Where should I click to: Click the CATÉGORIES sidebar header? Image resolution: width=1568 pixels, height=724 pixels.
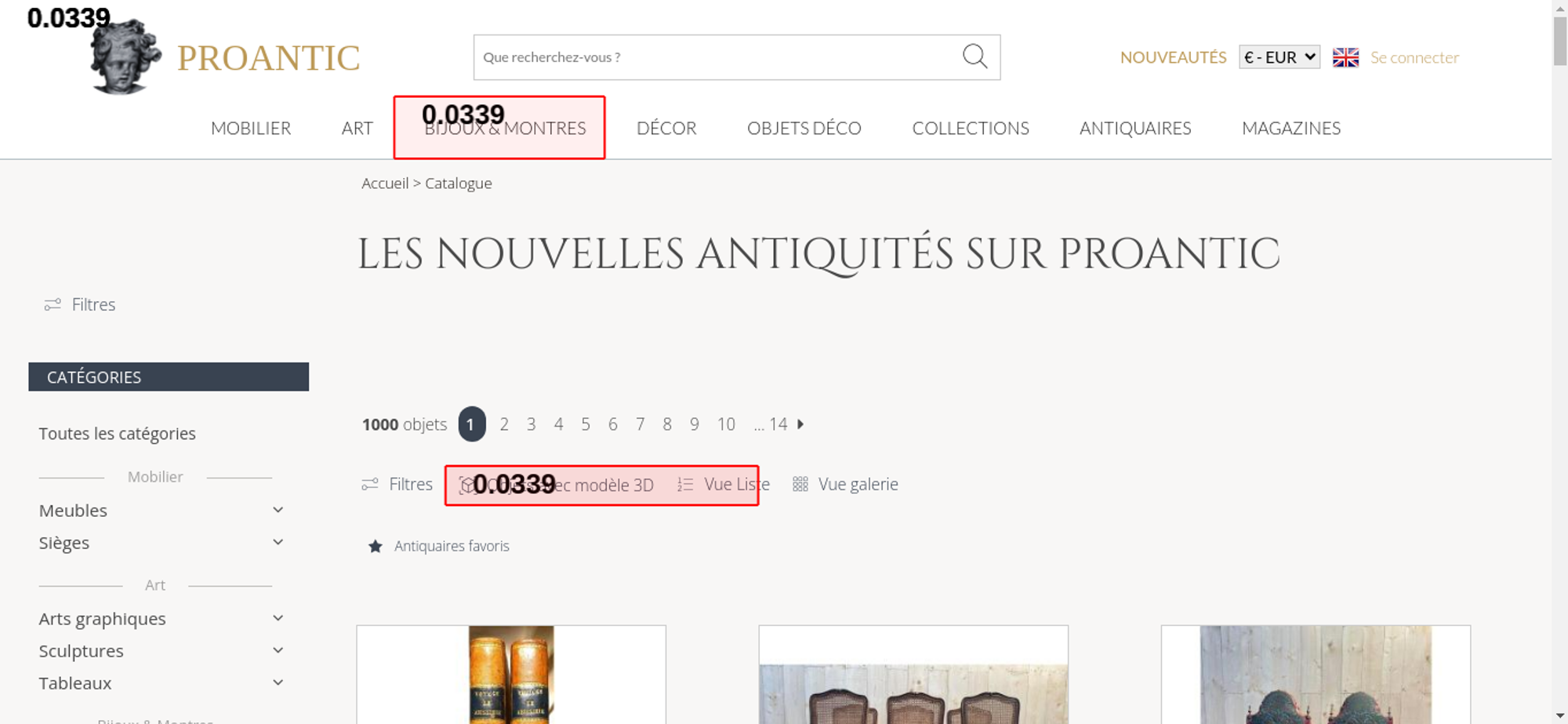169,377
